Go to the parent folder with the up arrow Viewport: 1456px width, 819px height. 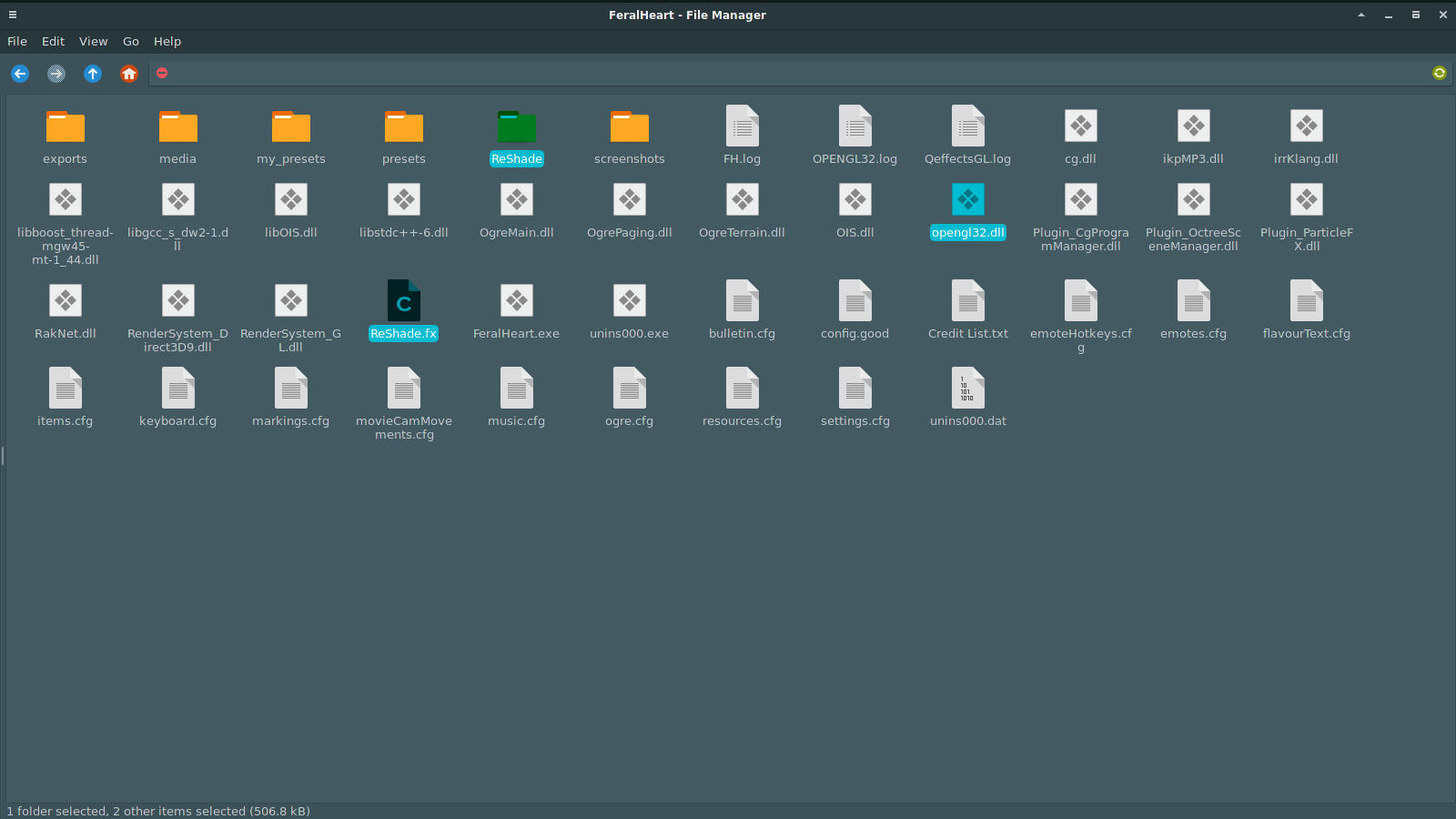93,74
